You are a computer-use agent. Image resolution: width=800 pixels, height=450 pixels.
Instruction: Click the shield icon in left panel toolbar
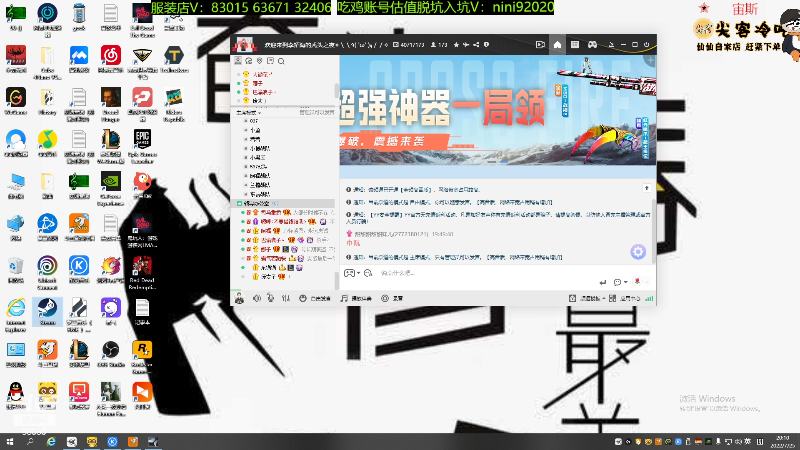[260, 61]
